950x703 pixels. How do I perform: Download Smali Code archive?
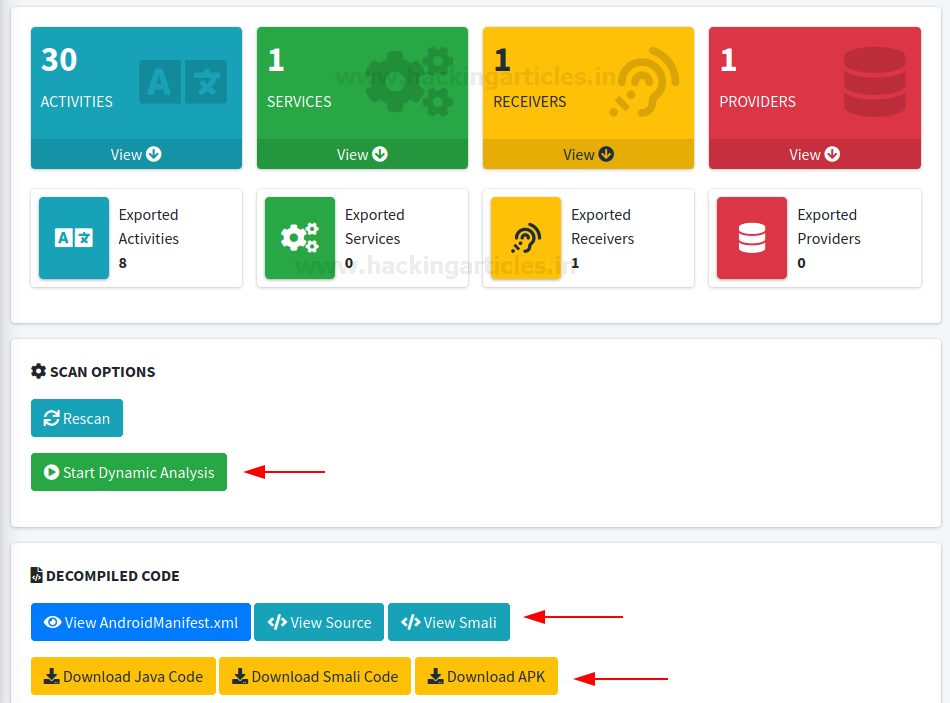point(315,676)
